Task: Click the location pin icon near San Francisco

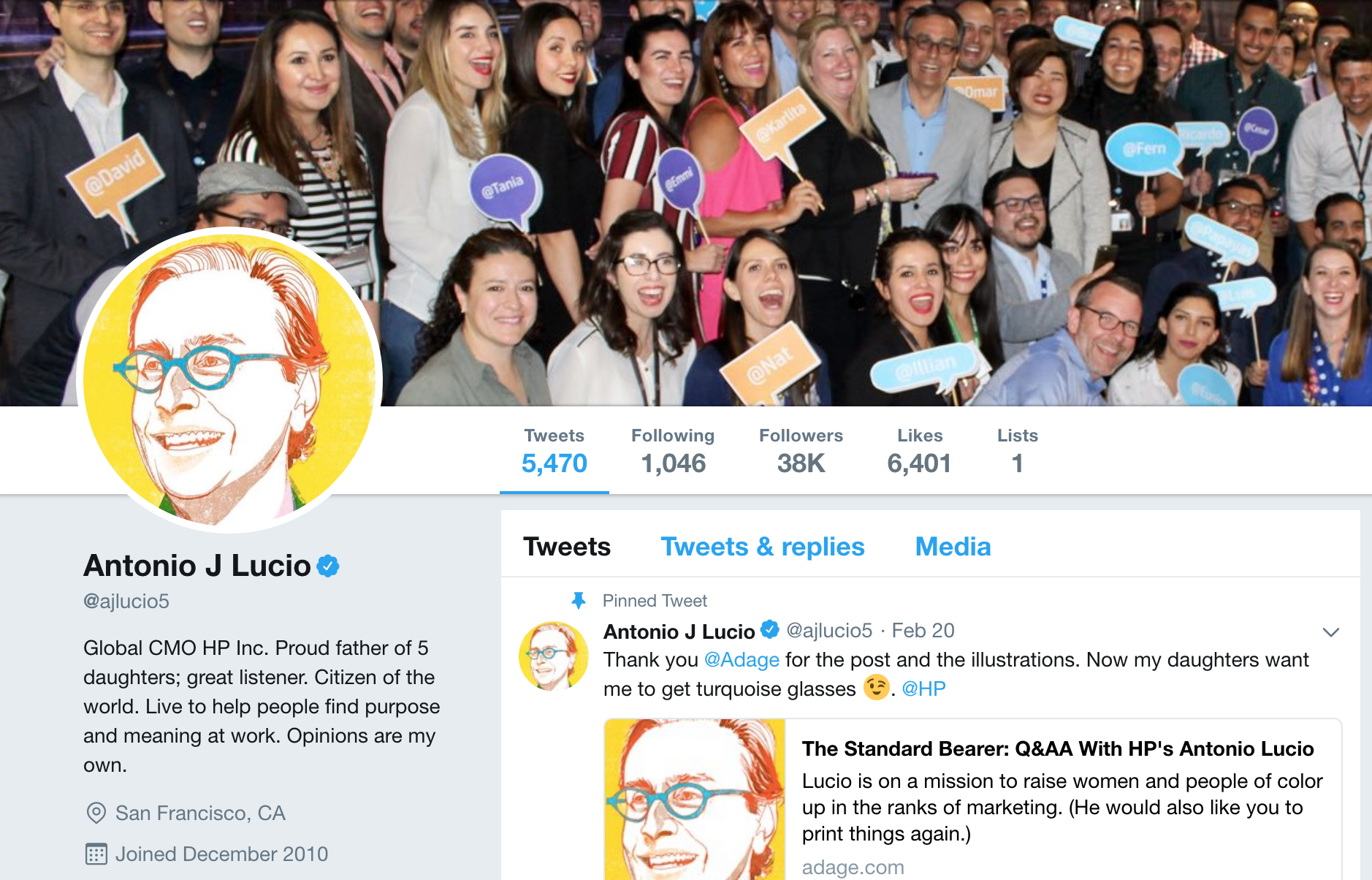Action: [x=96, y=813]
